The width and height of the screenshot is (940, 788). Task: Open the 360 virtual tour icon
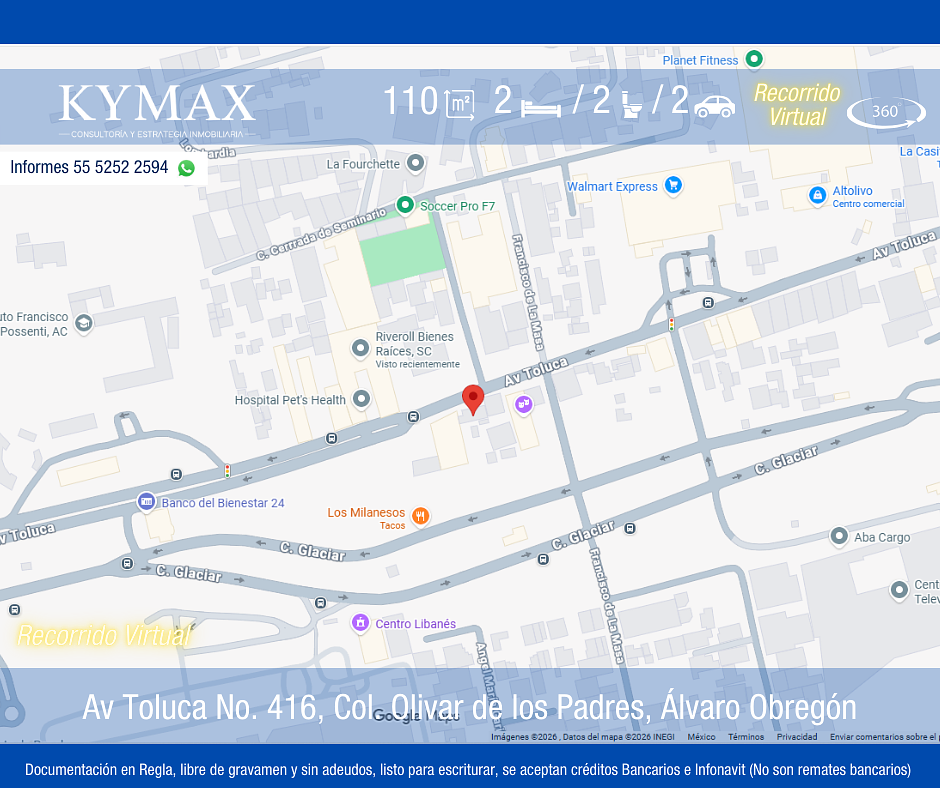tap(885, 112)
